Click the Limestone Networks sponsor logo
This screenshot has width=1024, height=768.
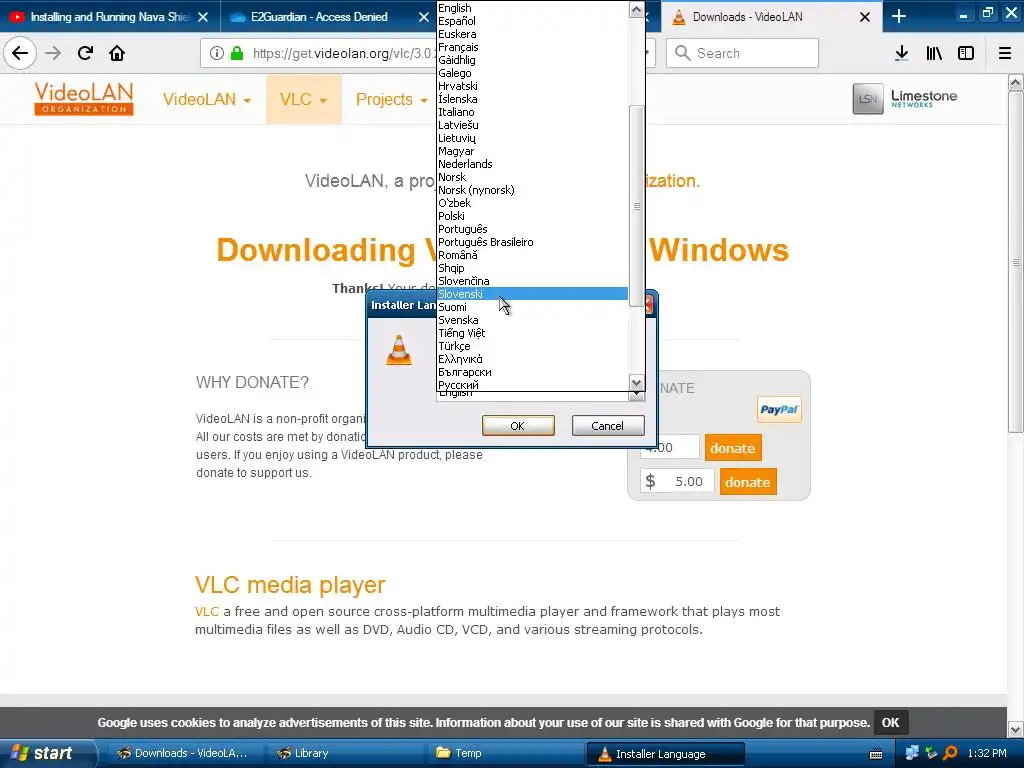pos(904,99)
